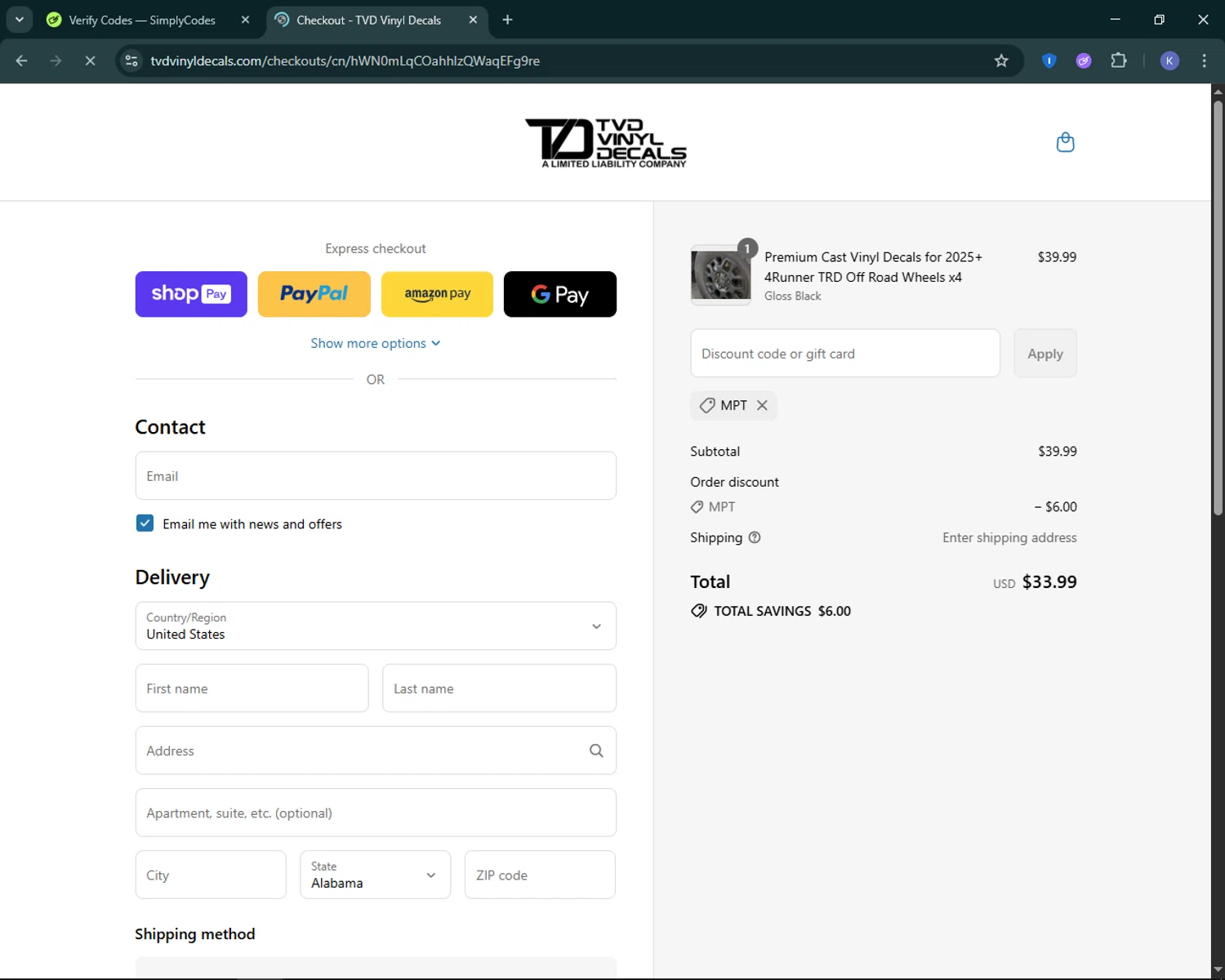
Task: Click the Bitwarden shield extension icon
Action: 1049,60
